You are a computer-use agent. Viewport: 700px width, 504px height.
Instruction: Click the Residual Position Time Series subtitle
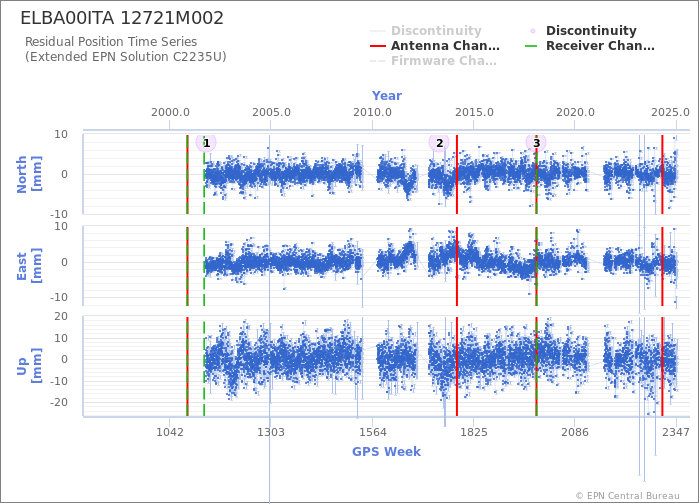pyautogui.click(x=111, y=42)
